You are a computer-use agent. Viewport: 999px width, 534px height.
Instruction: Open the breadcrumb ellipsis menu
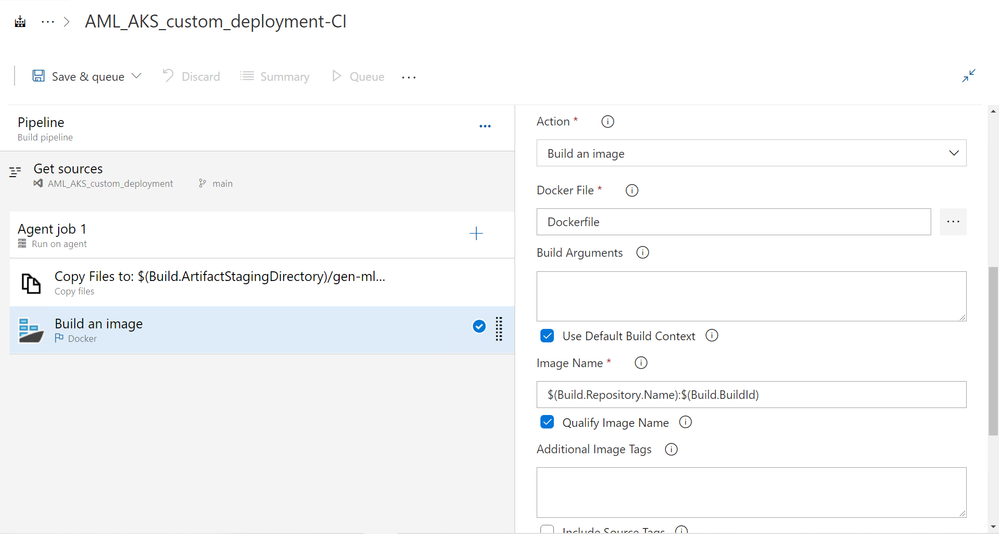tap(47, 22)
